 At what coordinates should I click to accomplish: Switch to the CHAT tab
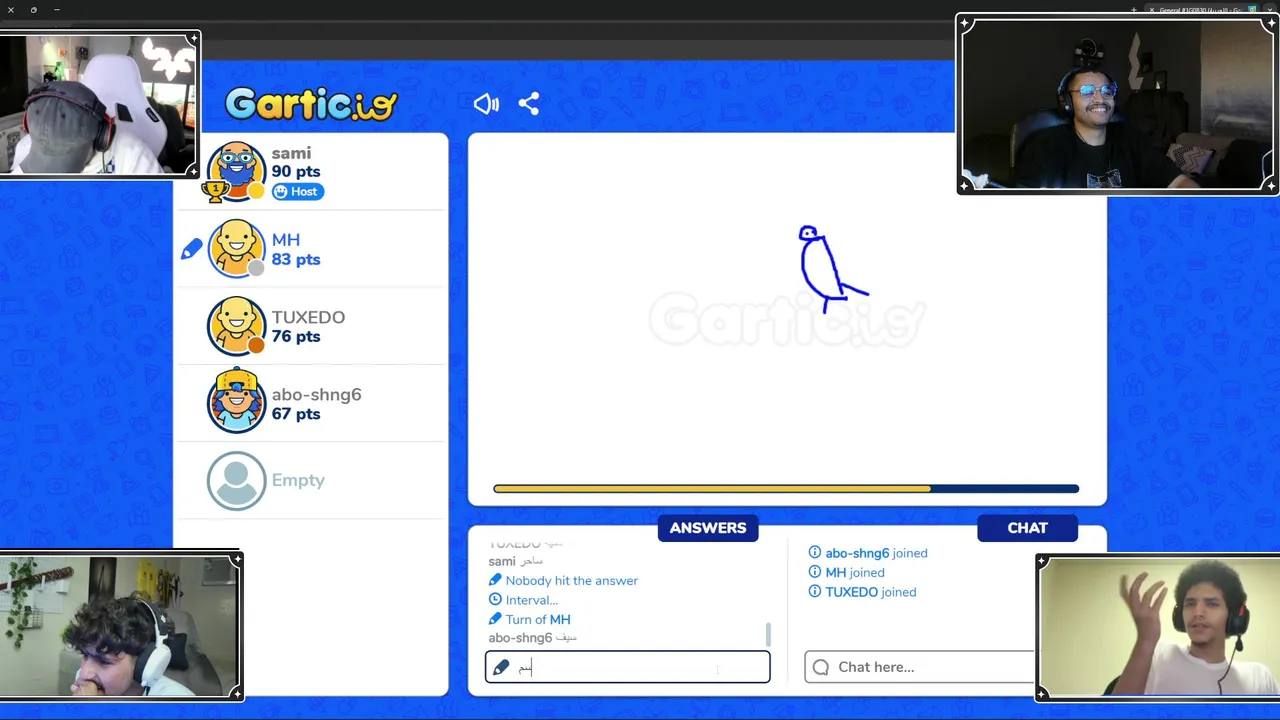pyautogui.click(x=1027, y=528)
